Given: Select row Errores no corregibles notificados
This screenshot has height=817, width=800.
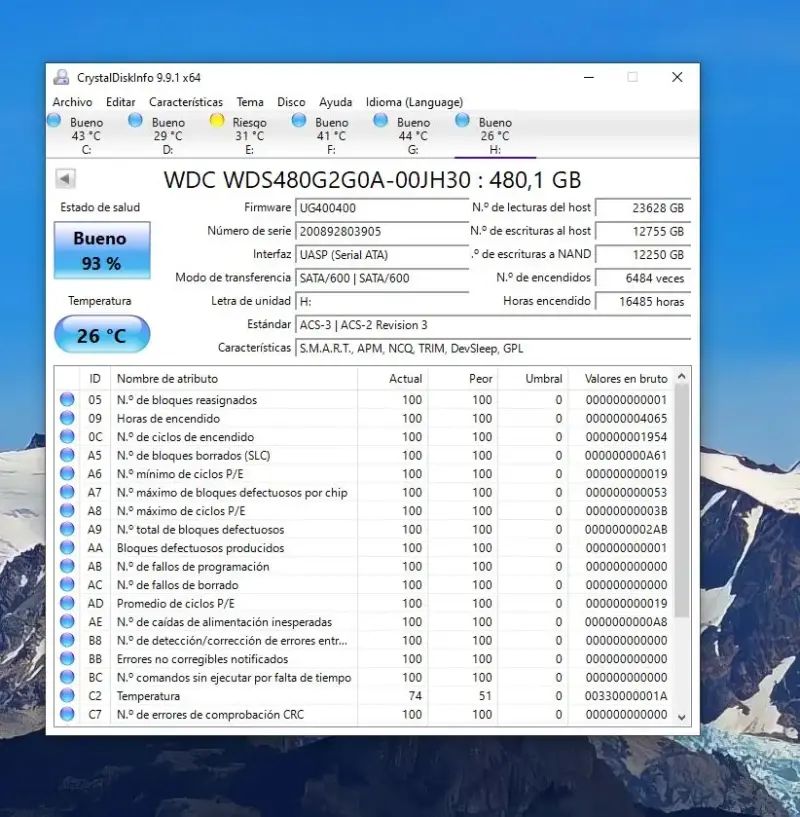Looking at the screenshot, I should tap(364, 659).
